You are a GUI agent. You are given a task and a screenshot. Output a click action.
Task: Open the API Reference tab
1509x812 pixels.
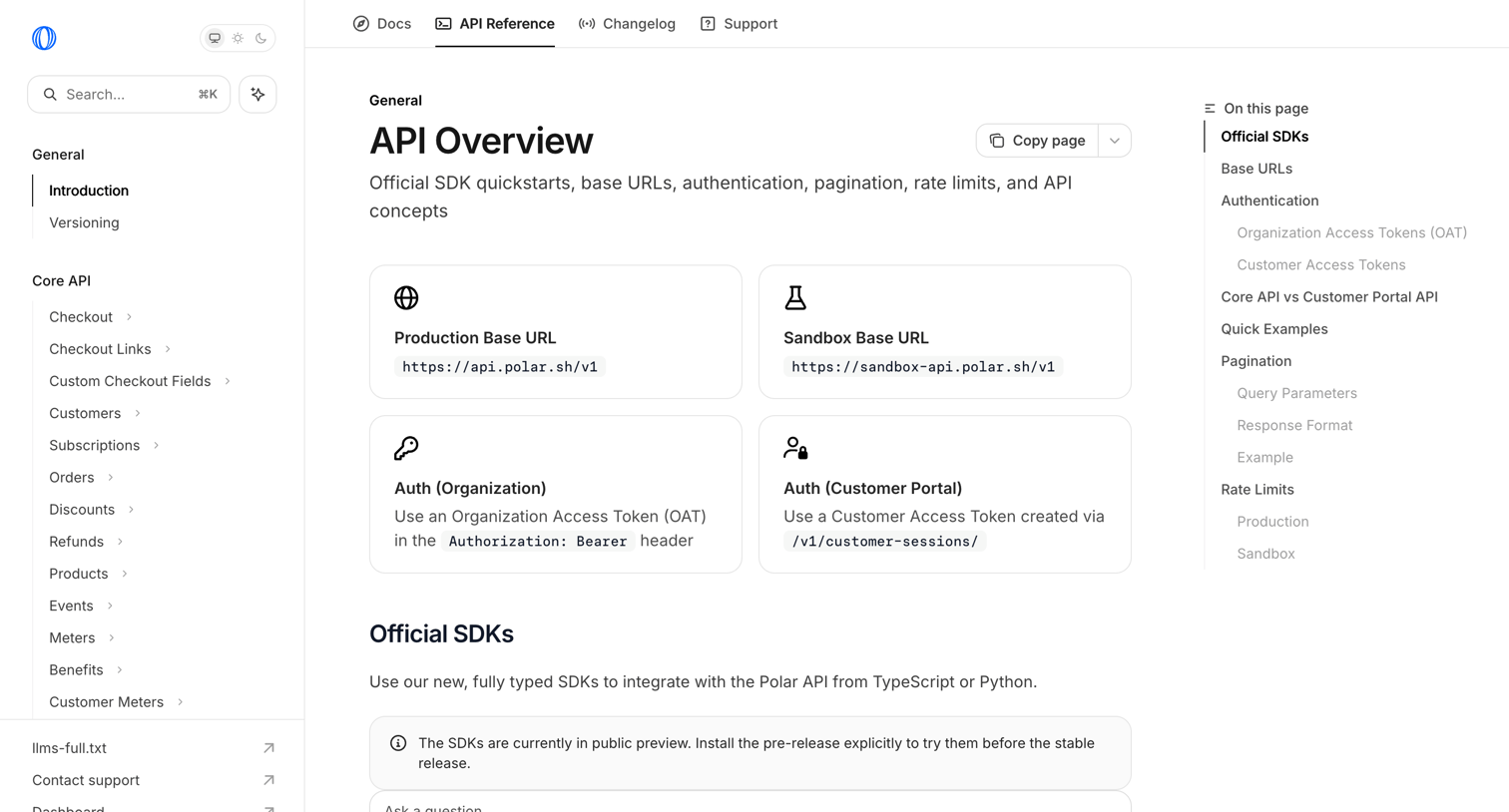pyautogui.click(x=495, y=24)
